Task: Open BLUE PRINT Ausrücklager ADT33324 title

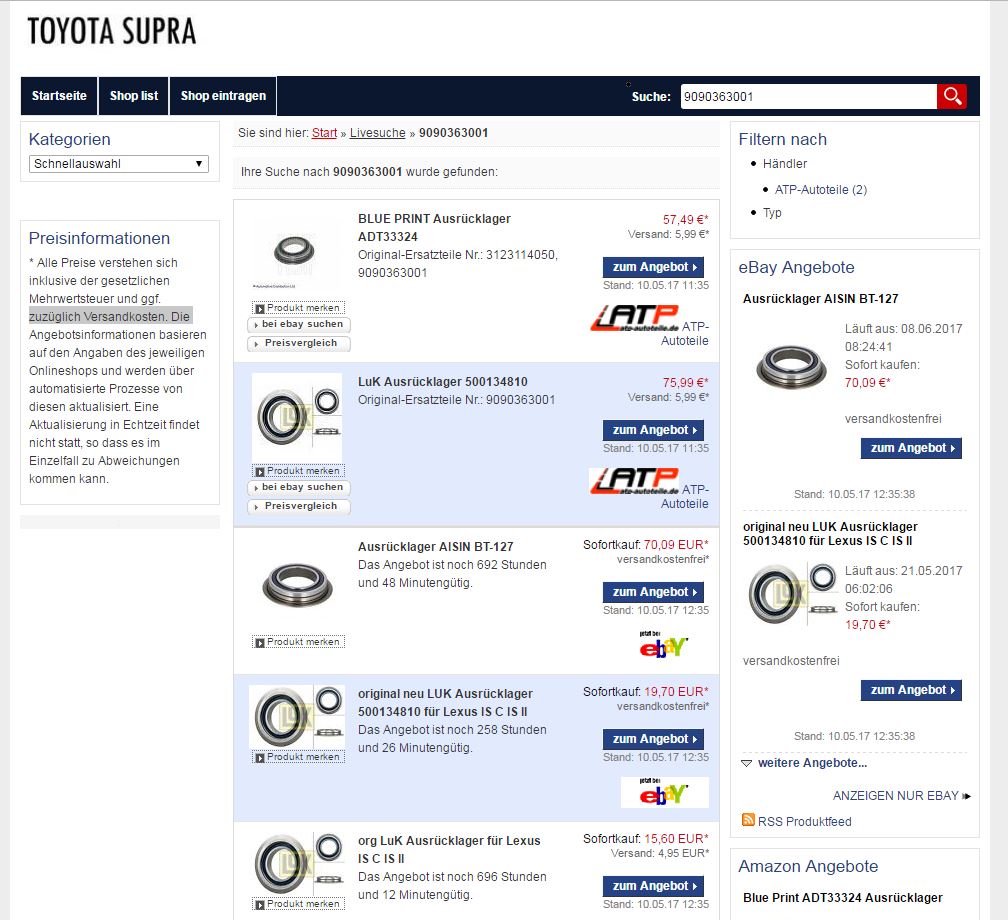Action: [x=434, y=228]
